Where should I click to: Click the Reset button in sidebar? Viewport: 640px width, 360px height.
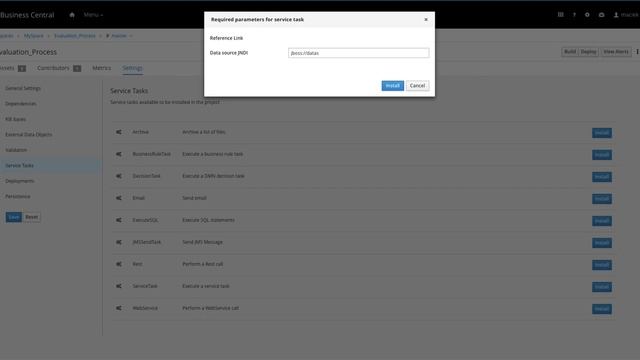click(x=31, y=217)
